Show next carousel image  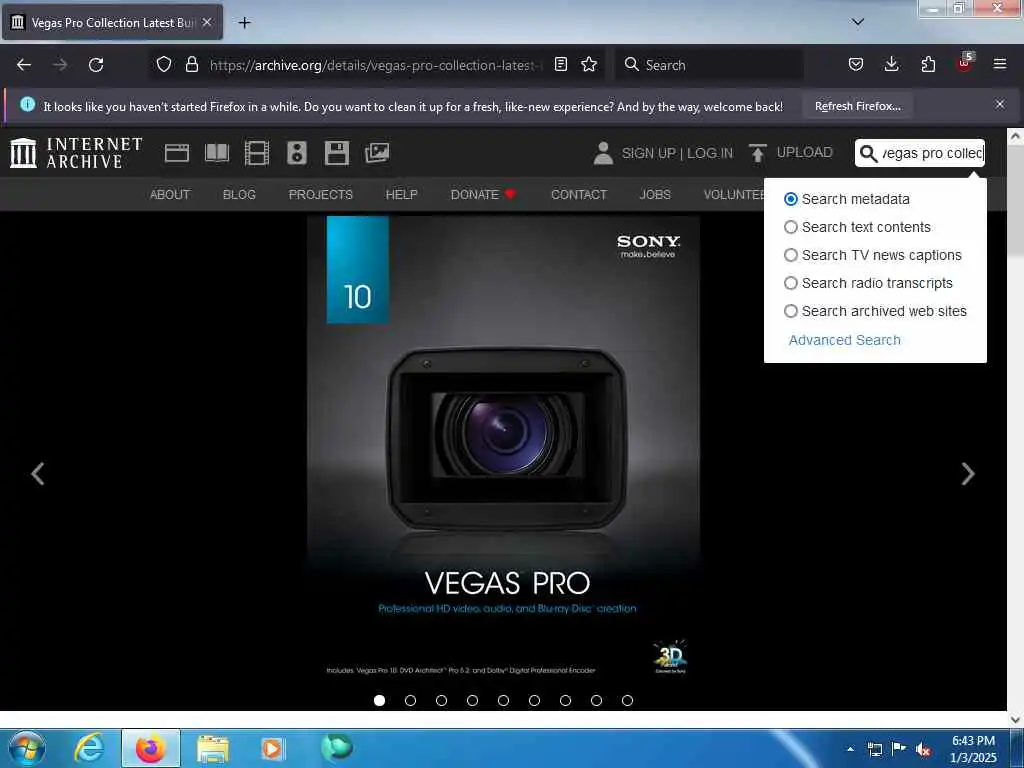click(968, 473)
